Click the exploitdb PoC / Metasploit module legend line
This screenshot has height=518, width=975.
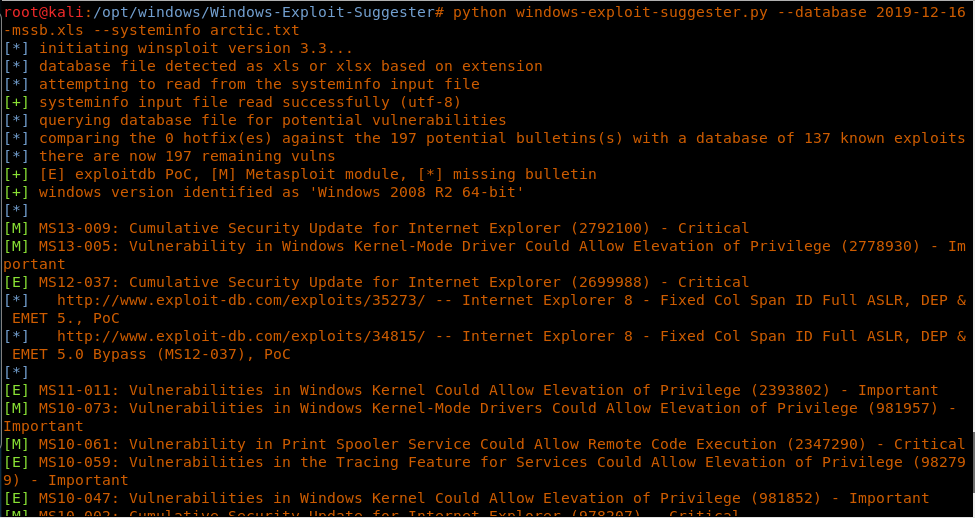(317, 174)
